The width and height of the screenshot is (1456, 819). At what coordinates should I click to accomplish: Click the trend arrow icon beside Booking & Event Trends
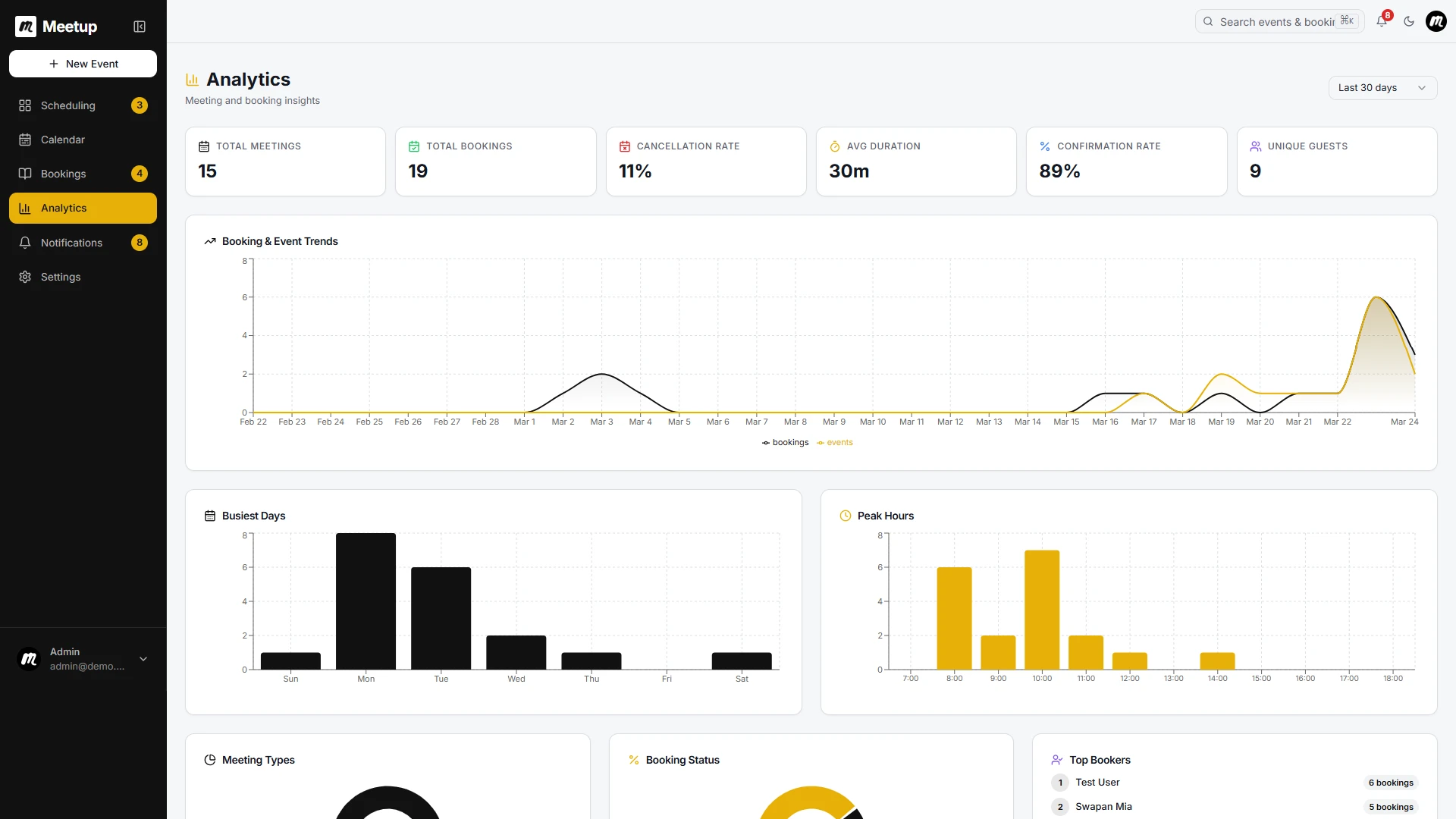(210, 241)
